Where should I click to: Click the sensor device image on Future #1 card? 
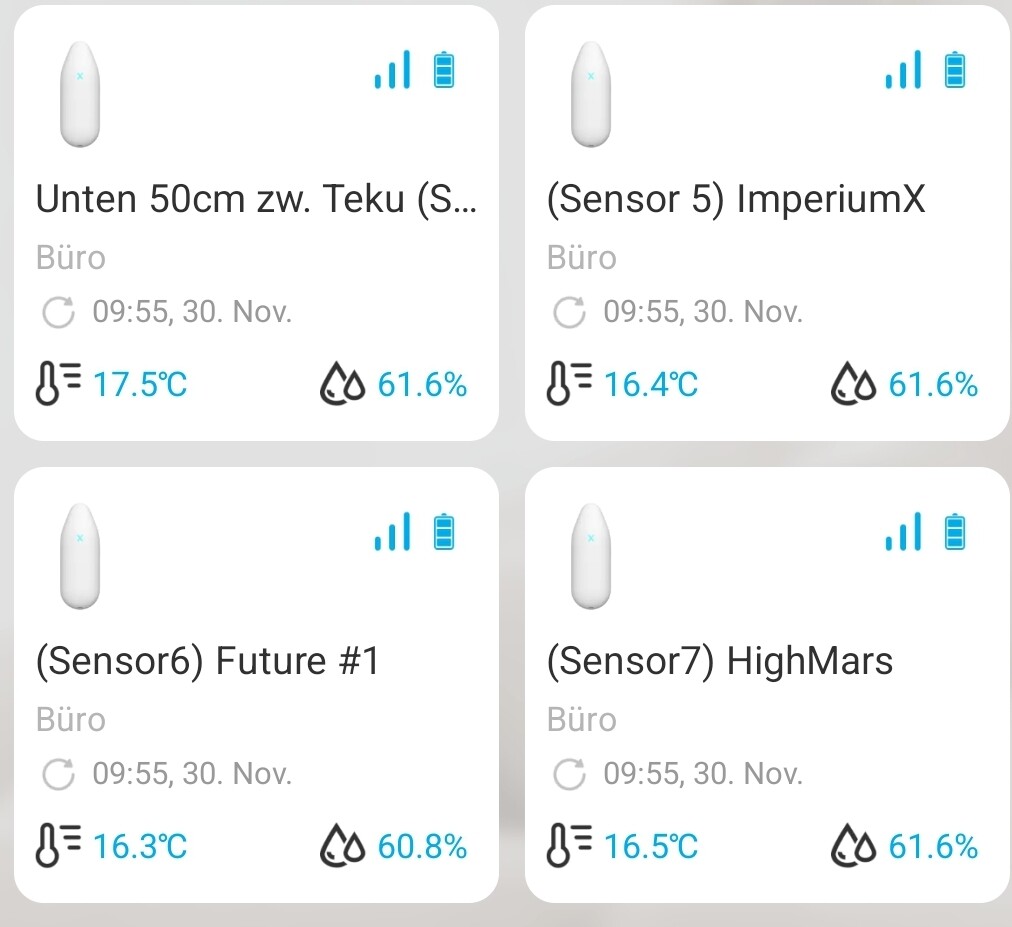point(80,557)
